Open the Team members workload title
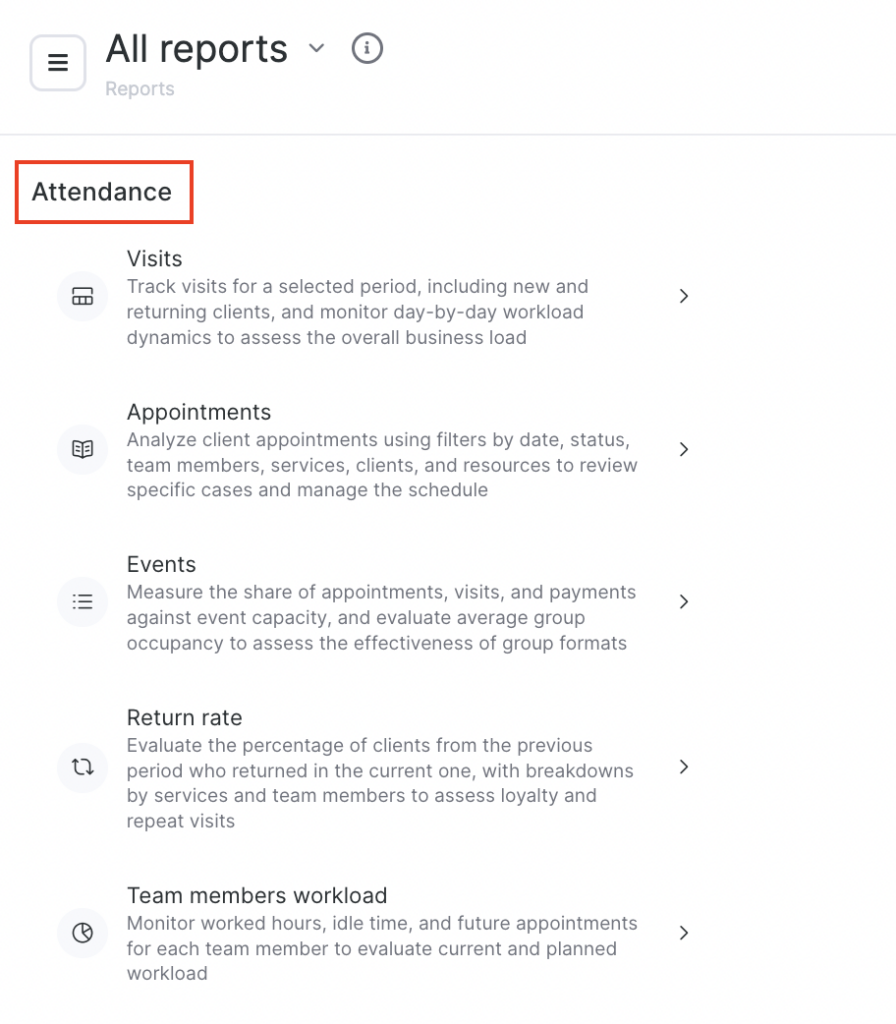This screenshot has width=896, height=1024. tap(256, 895)
